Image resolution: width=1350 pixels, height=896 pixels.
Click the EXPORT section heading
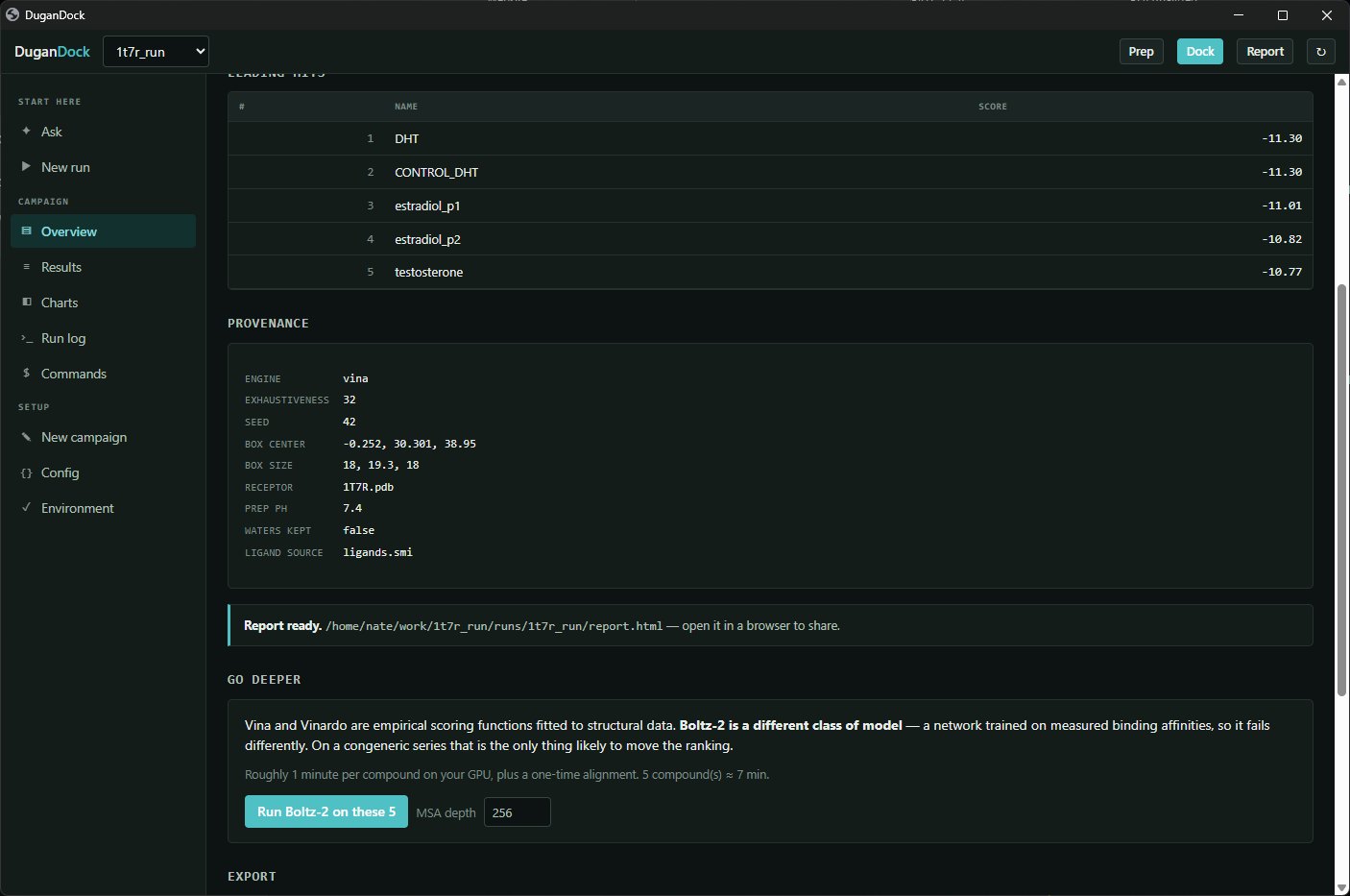[252, 877]
